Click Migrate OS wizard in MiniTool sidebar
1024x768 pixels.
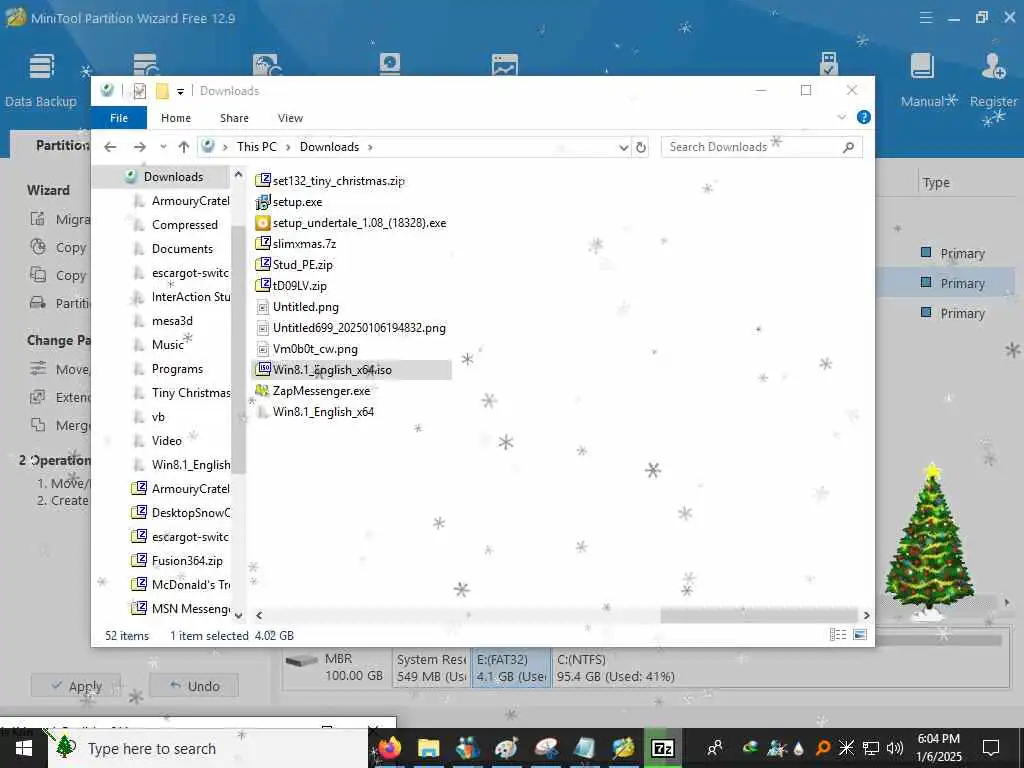60,219
